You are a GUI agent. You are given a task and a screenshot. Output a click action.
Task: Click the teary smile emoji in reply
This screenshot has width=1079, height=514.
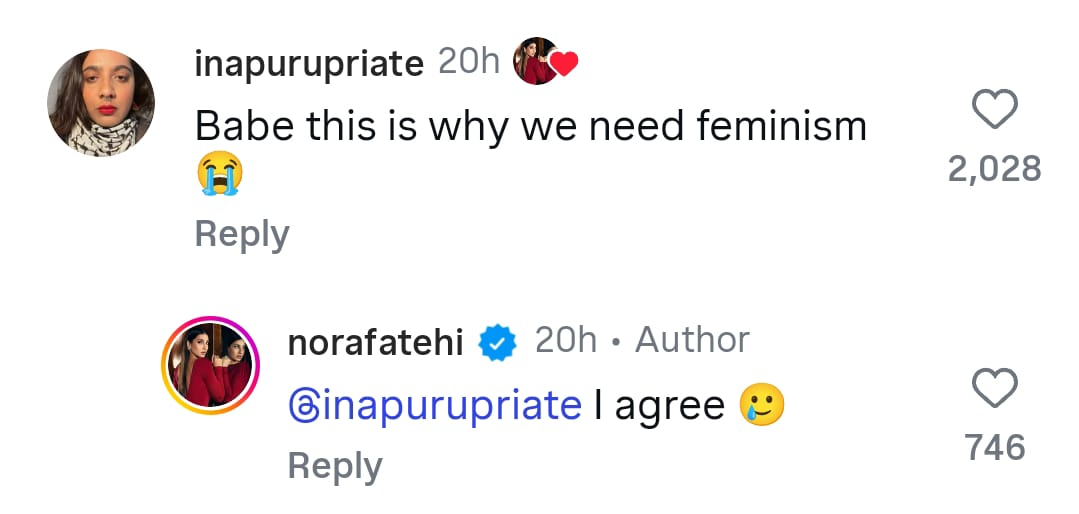(761, 405)
